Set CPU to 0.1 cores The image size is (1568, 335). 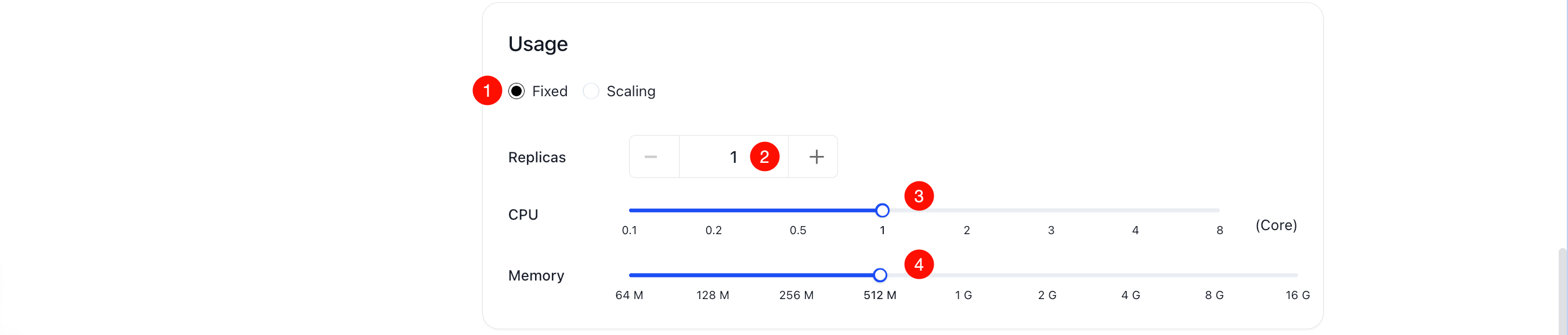click(x=630, y=210)
